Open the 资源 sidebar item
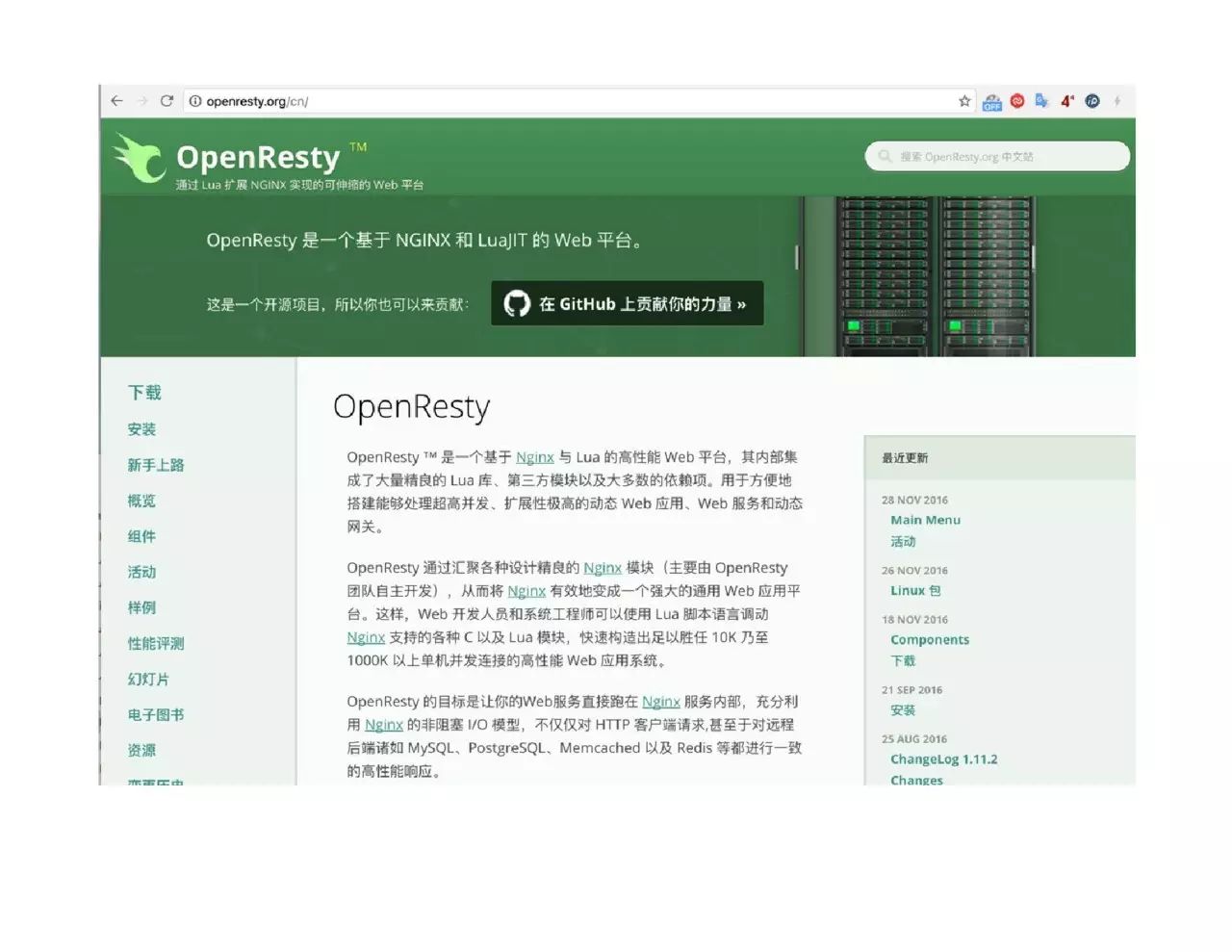This screenshot has width=1232, height=952. [x=141, y=750]
